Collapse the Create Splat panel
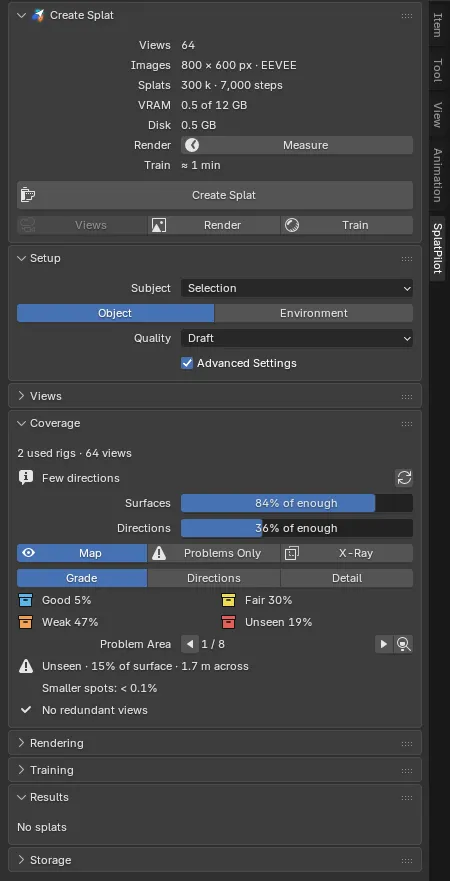The image size is (450, 881). (21, 15)
